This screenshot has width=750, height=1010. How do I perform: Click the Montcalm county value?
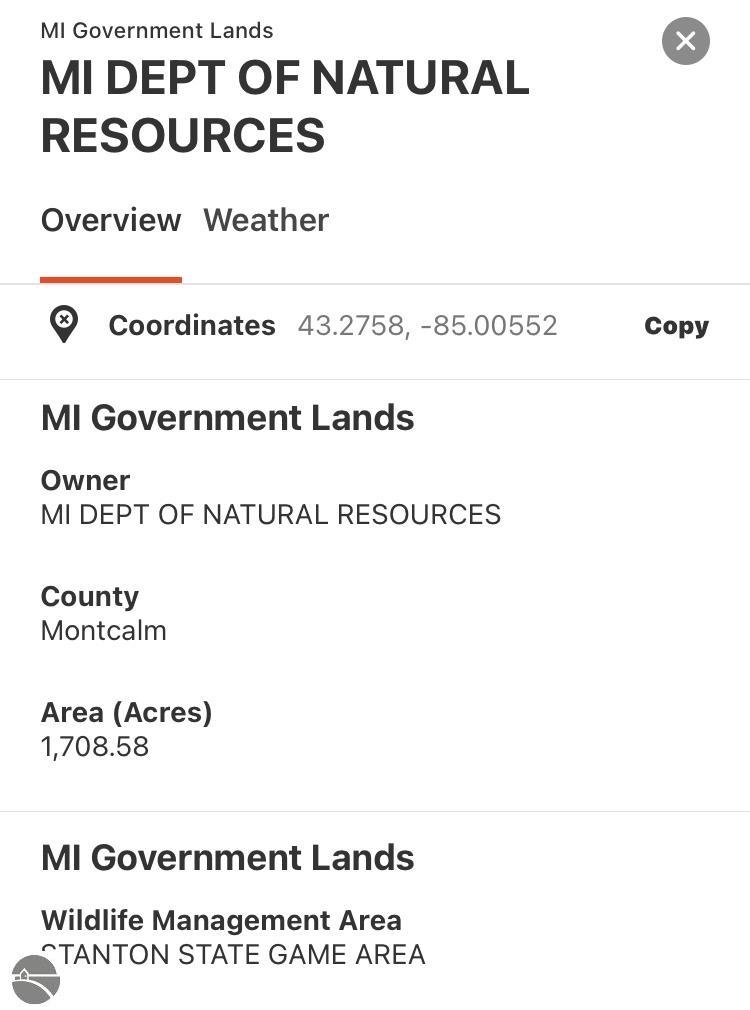pos(103,631)
